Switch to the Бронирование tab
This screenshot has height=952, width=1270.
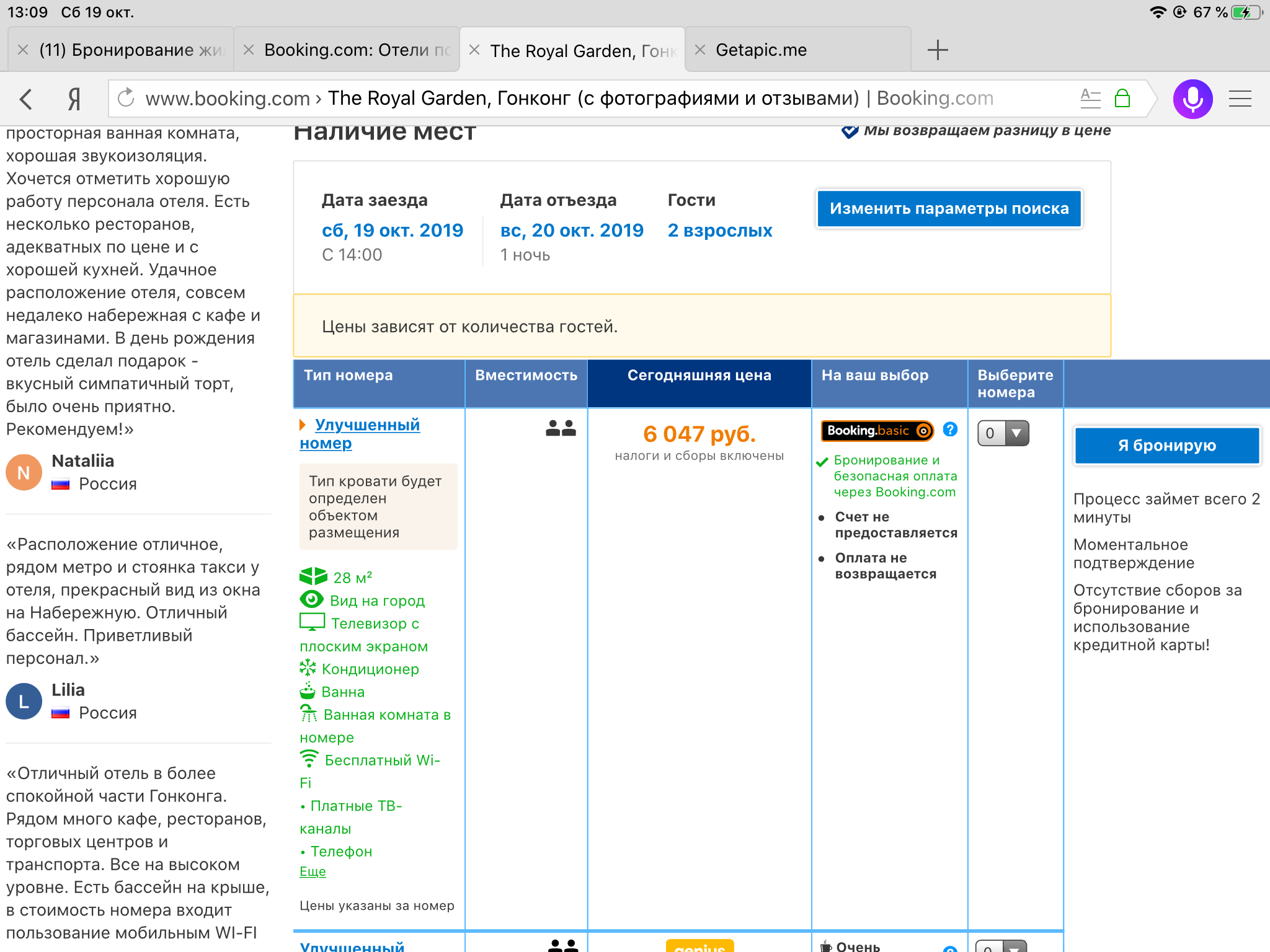click(x=121, y=50)
